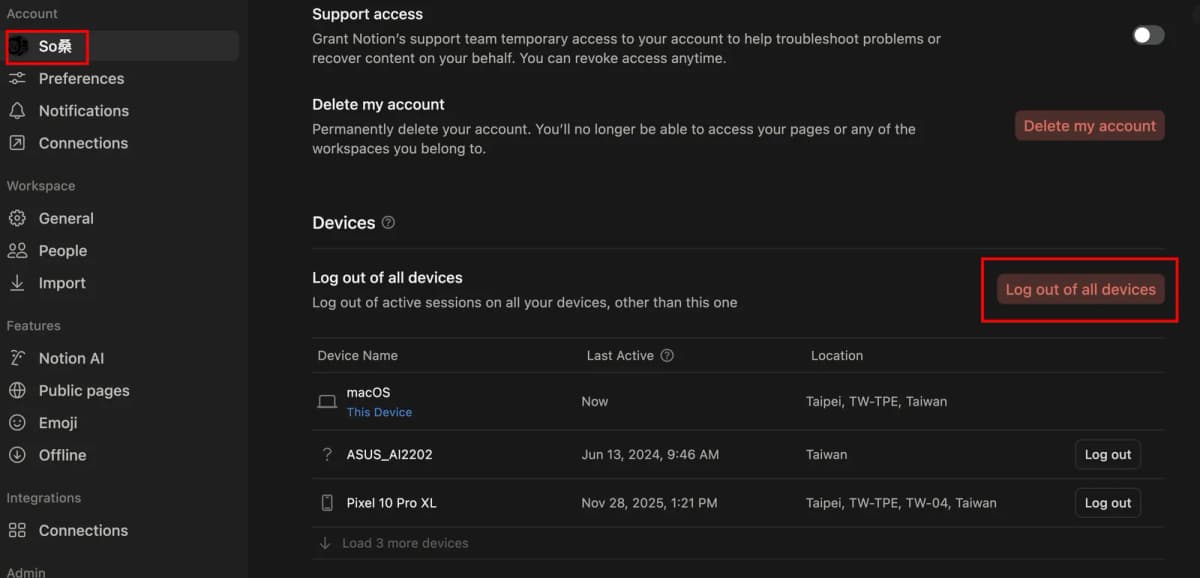Click the Taipei, TW-TPE, TW-04, Taiwan location
Screen dimensions: 1200x578
point(901,503)
